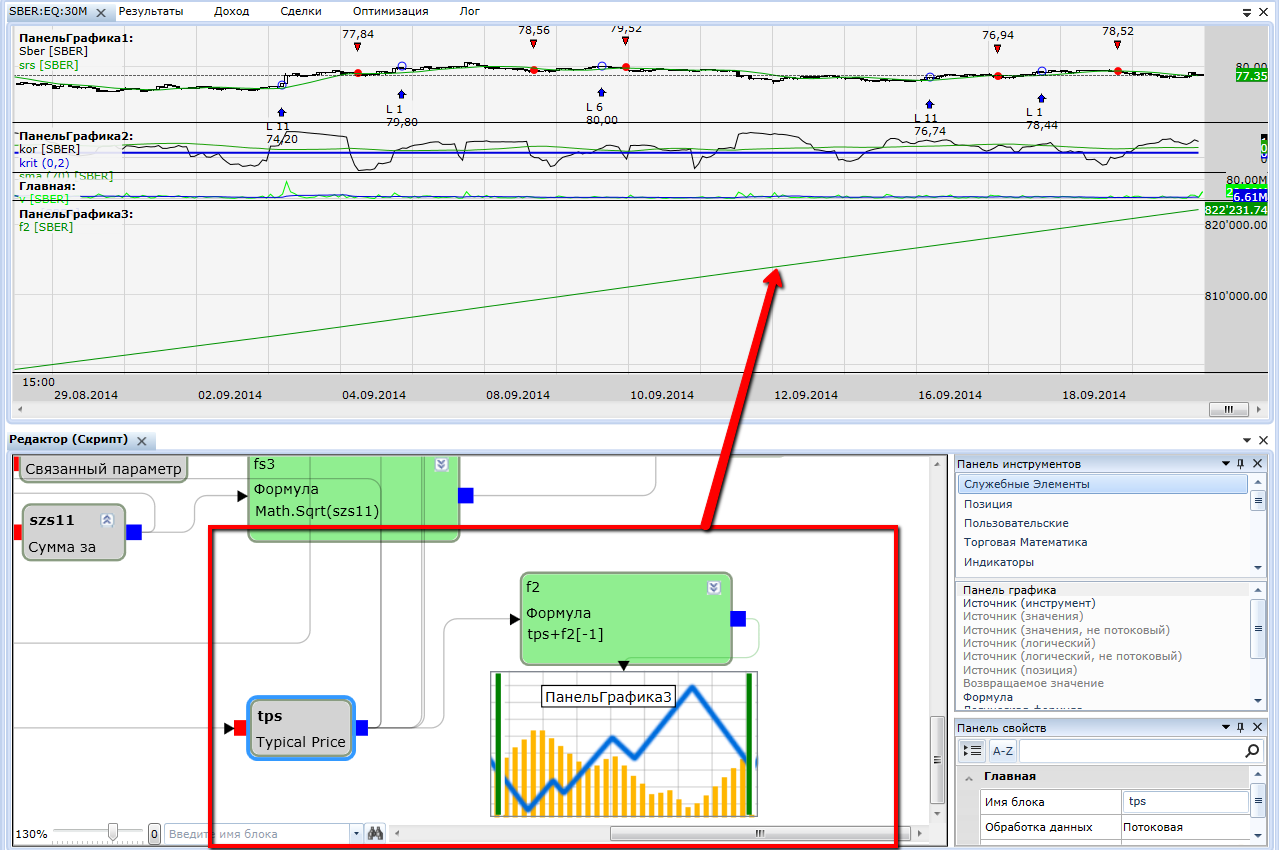Expand the f2 formula block chevron
The width and height of the screenshot is (1279, 850).
(x=713, y=587)
